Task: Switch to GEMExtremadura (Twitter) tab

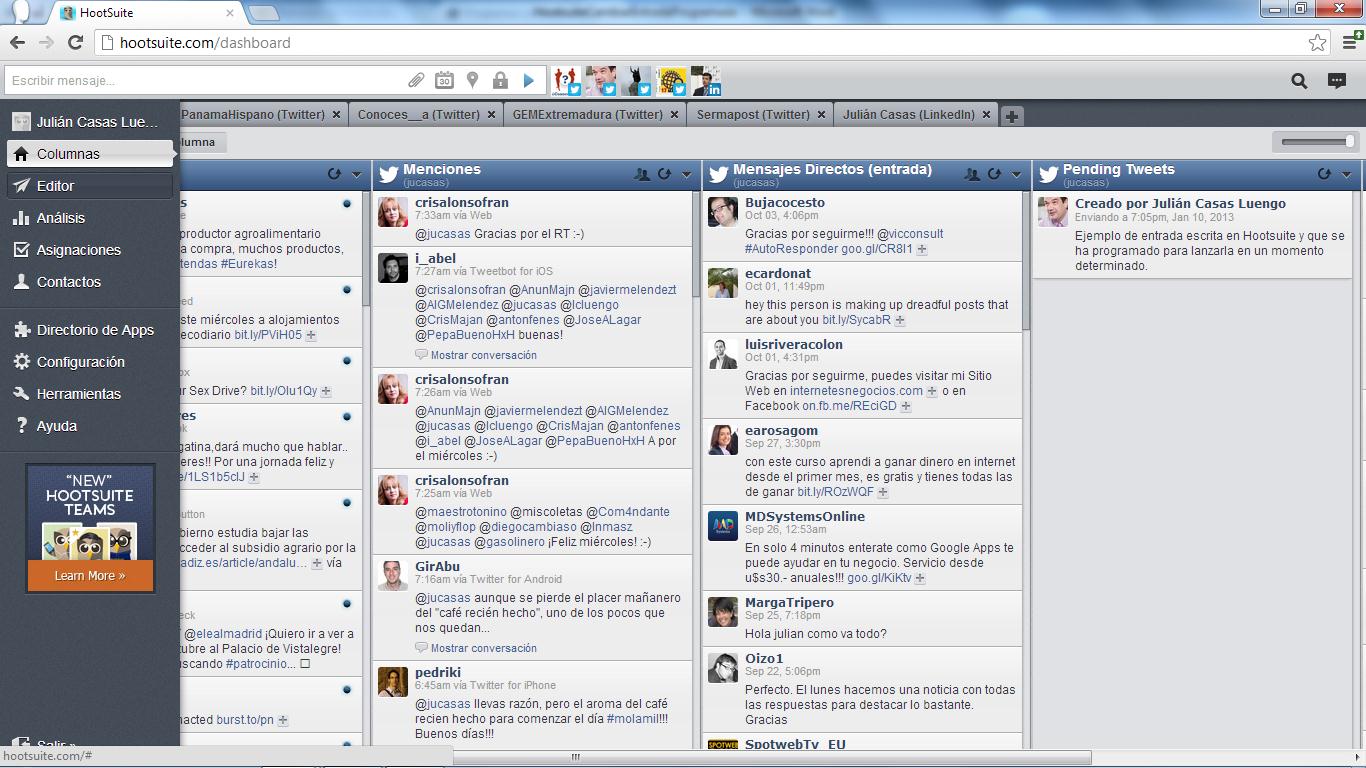Action: (588, 114)
